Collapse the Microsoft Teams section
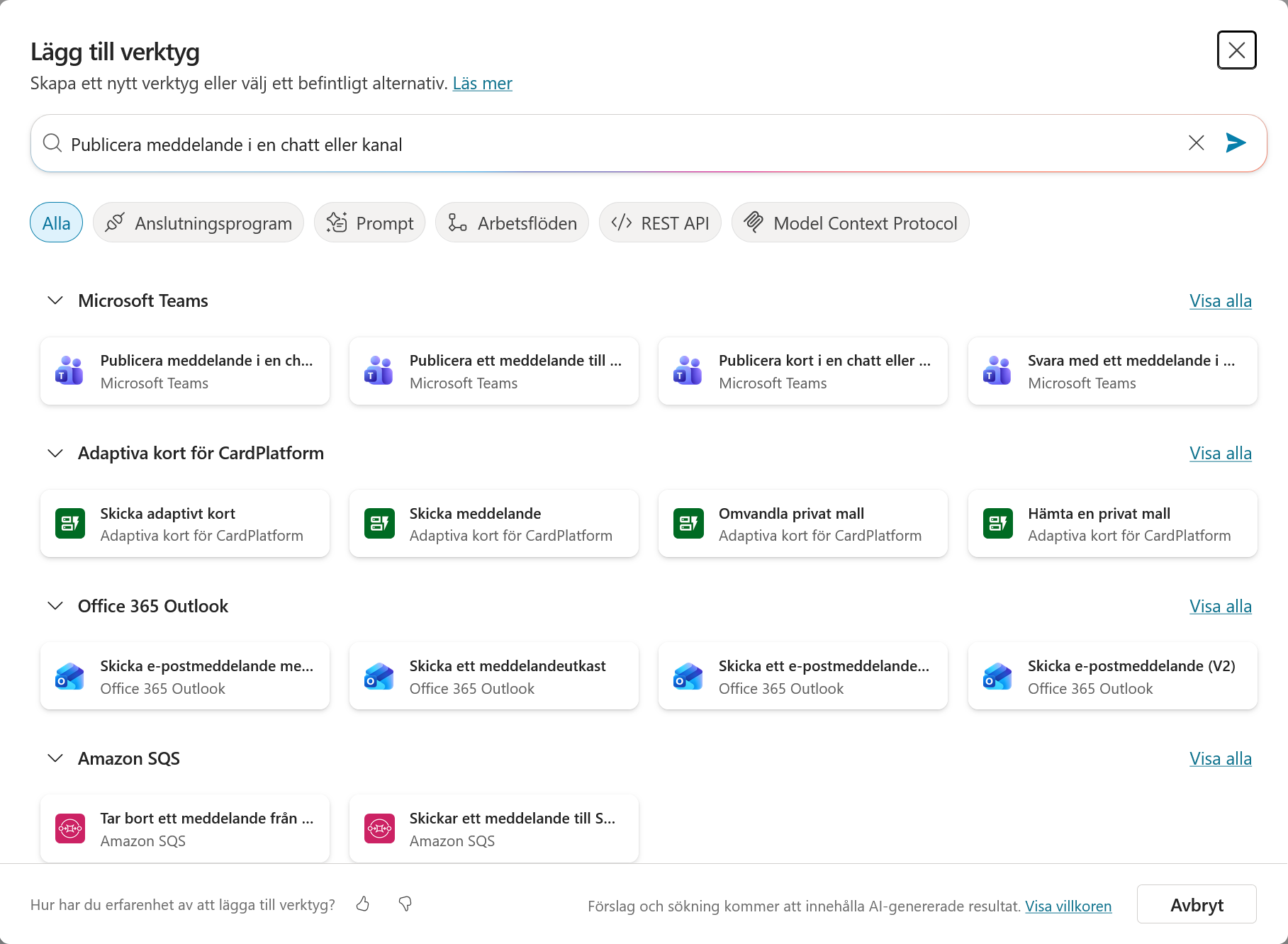Viewport: 1288px width, 944px height. 55,300
